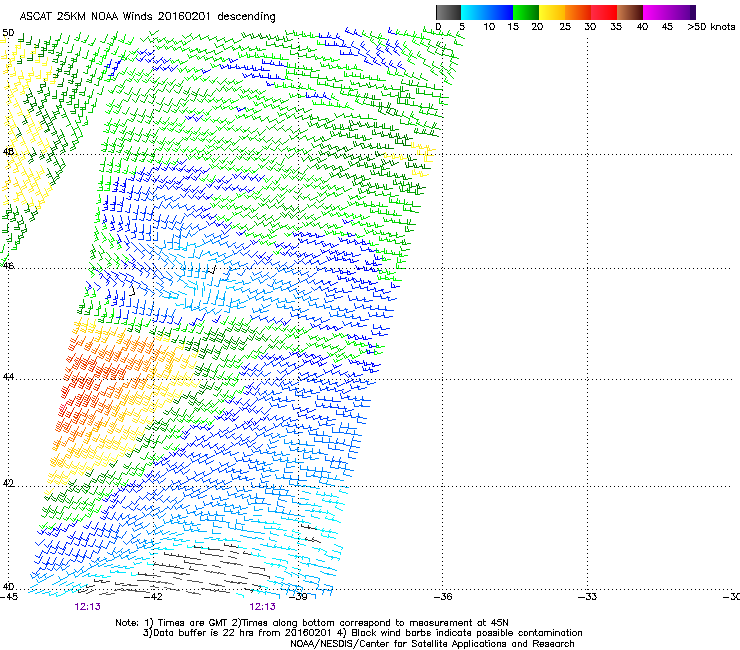740x650 pixels.
Task: Click the cyan 5-10 knots legend swatch
Action: (x=474, y=12)
